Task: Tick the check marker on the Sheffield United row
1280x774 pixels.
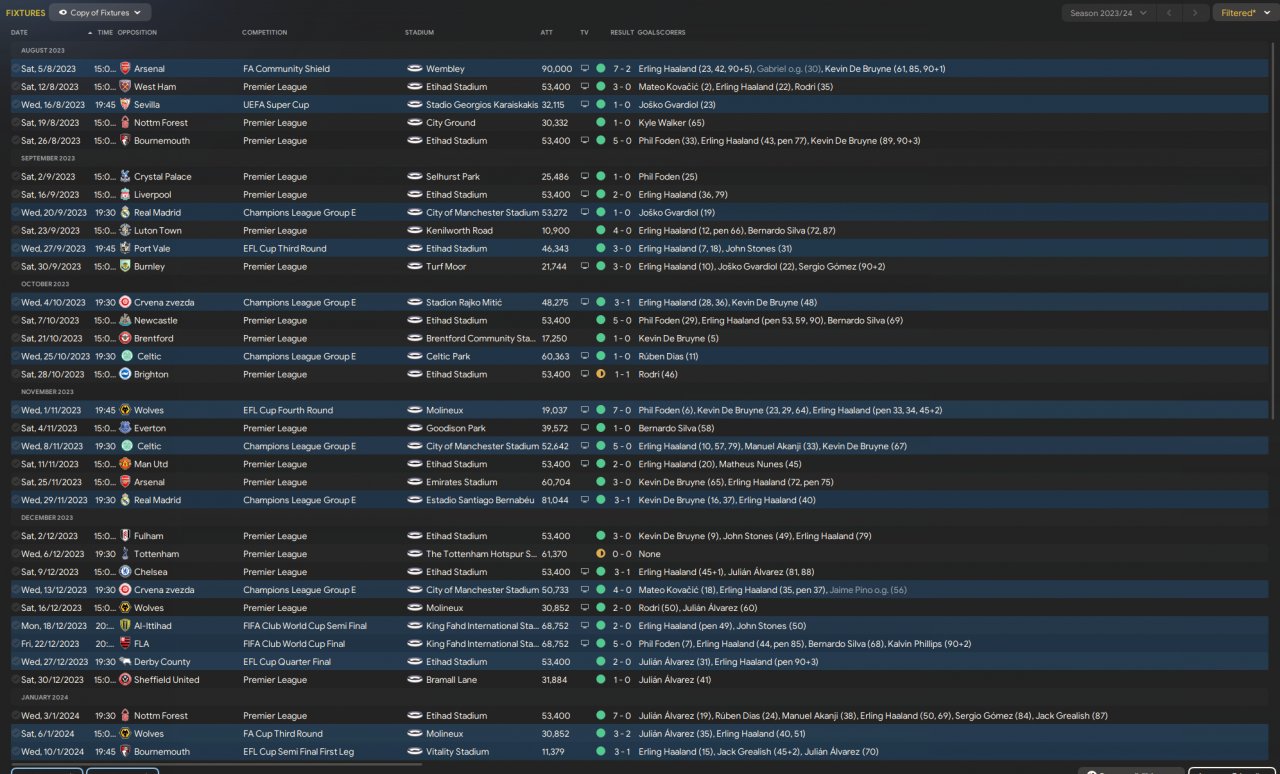Action: [15, 681]
